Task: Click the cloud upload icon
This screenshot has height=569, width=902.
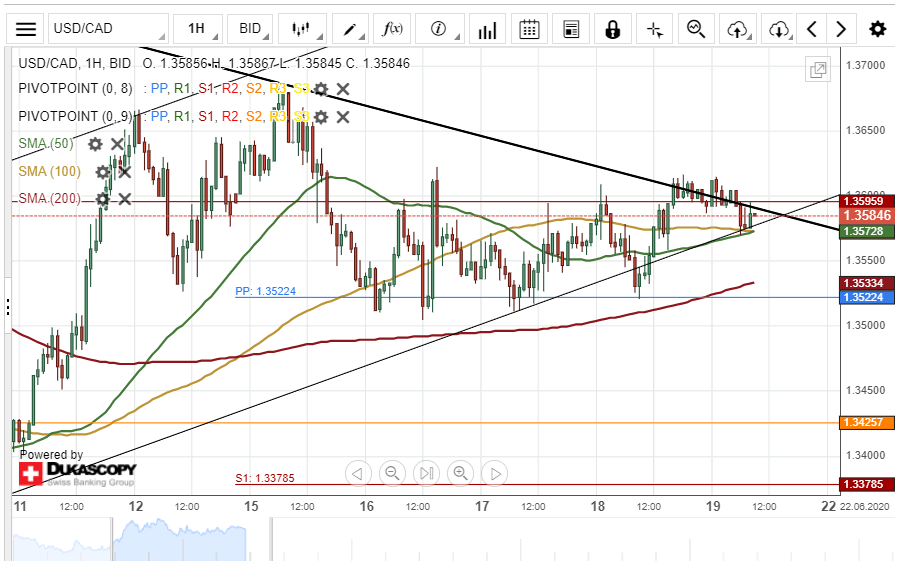Action: 738,29
